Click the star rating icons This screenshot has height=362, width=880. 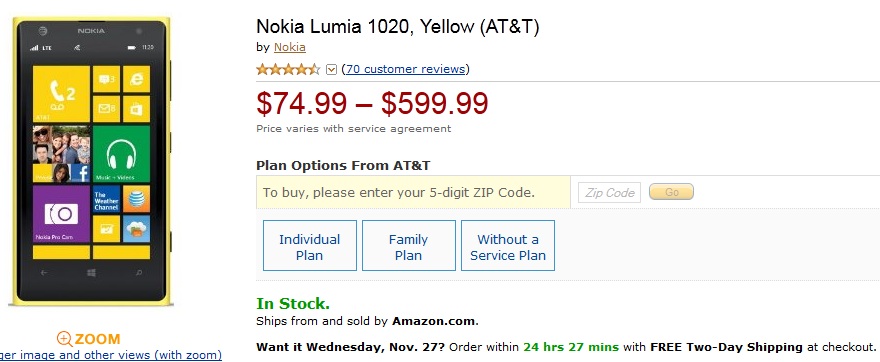point(288,70)
